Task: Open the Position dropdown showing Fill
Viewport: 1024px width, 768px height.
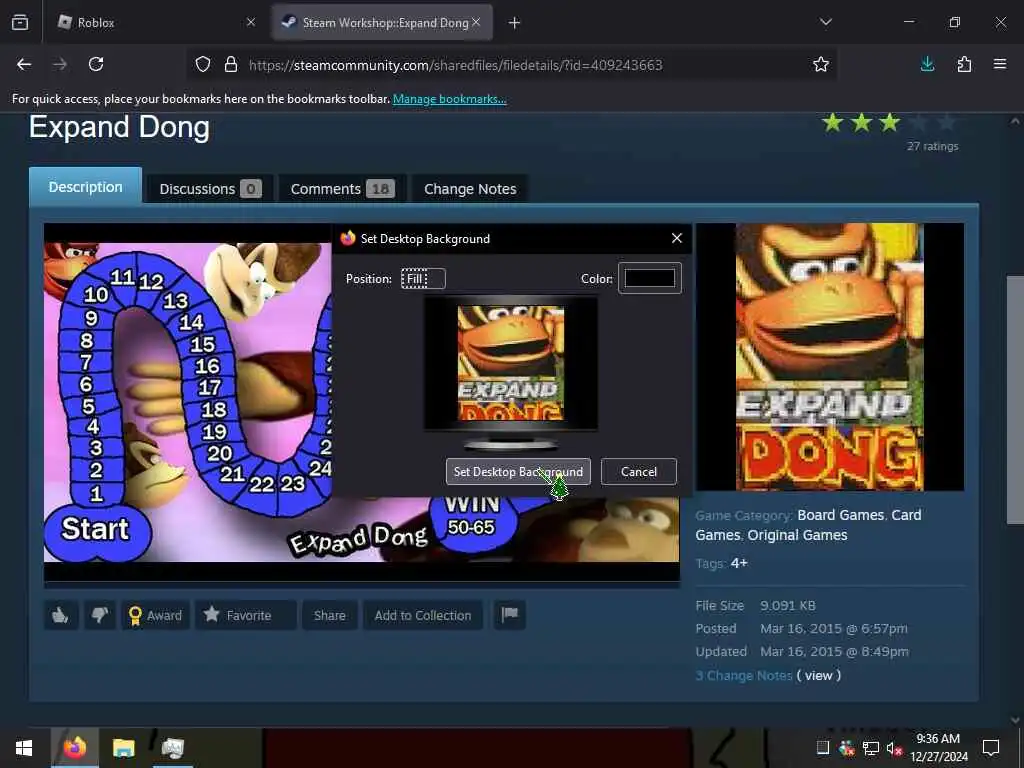Action: (423, 279)
